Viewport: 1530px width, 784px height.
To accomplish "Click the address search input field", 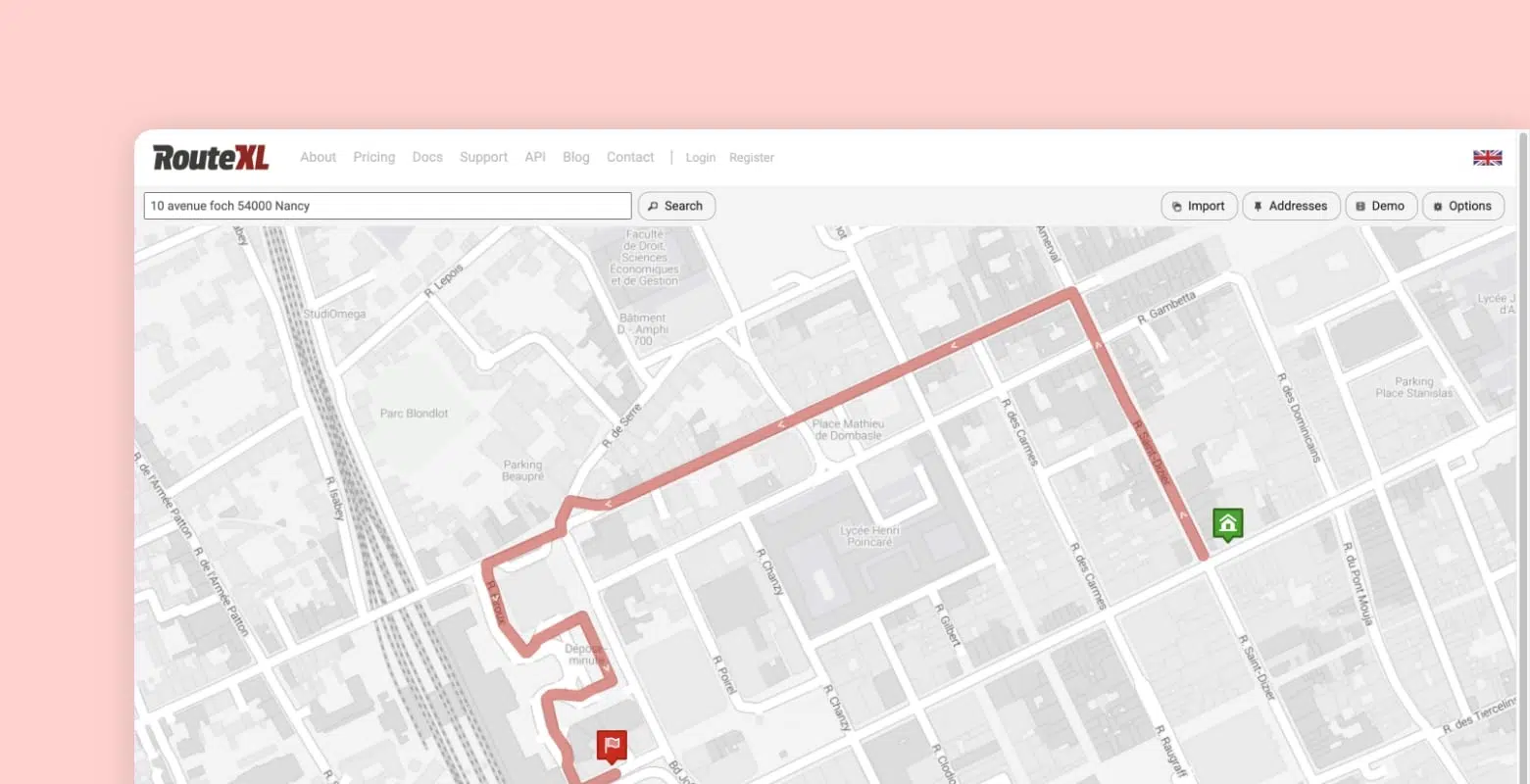I will coord(387,206).
